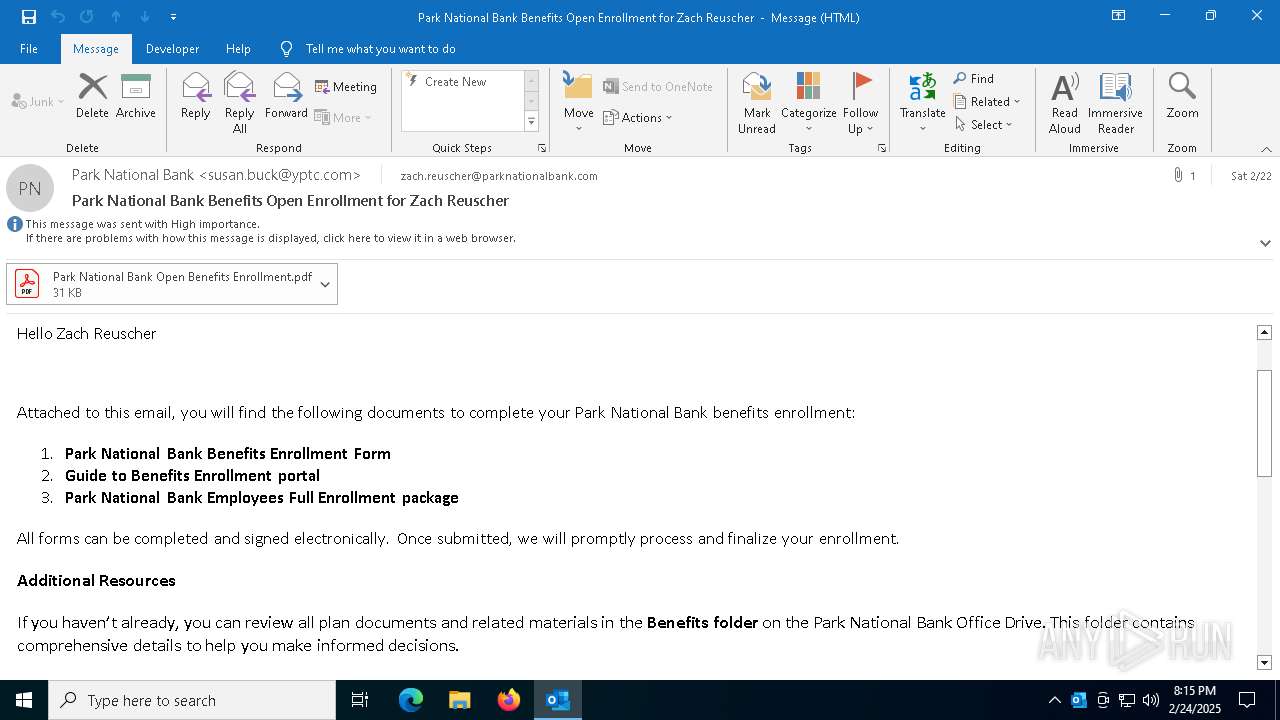Image resolution: width=1280 pixels, height=720 pixels.
Task: Click the Redo icon in quick access toolbar
Action: pyautogui.click(x=87, y=17)
